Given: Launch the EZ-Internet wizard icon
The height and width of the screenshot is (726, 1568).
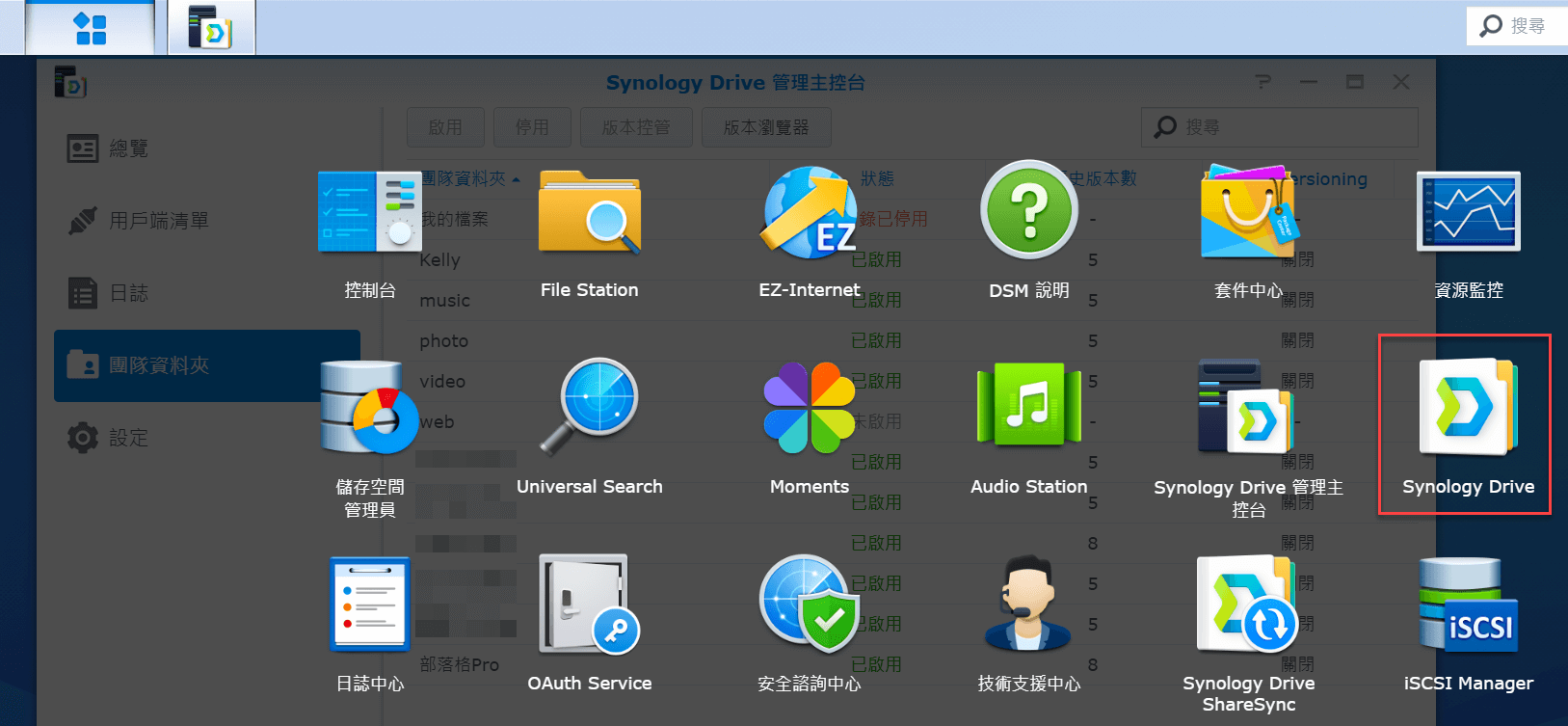Looking at the screenshot, I should [810, 233].
